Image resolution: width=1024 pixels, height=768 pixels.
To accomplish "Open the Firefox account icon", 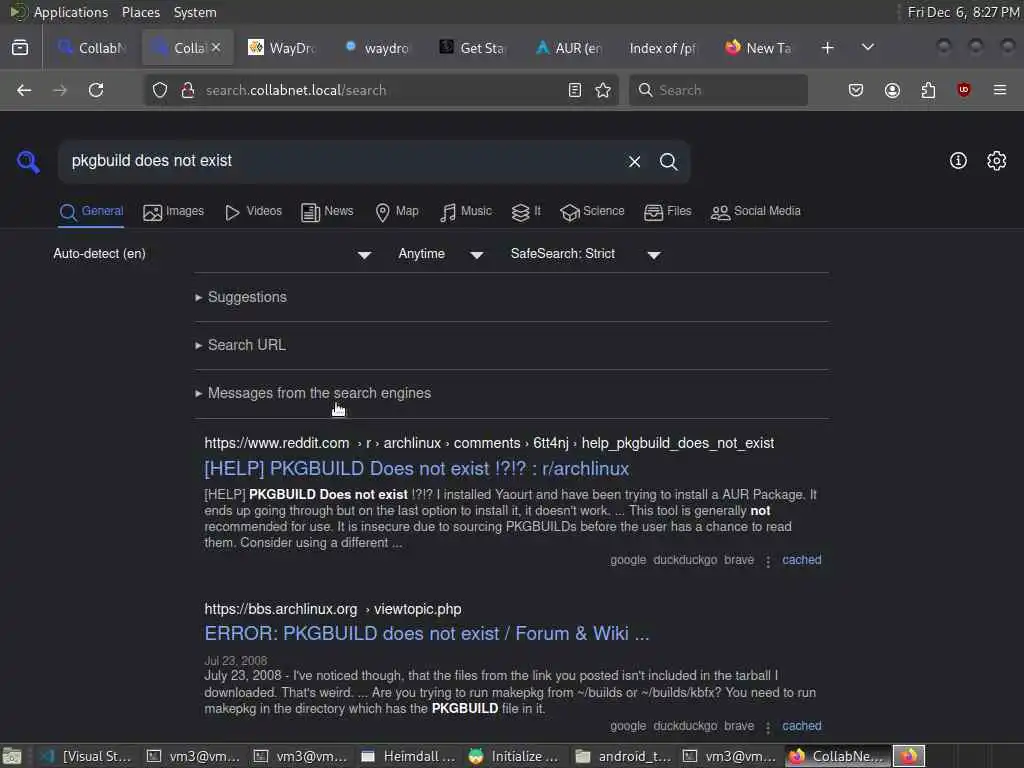I will (x=892, y=90).
